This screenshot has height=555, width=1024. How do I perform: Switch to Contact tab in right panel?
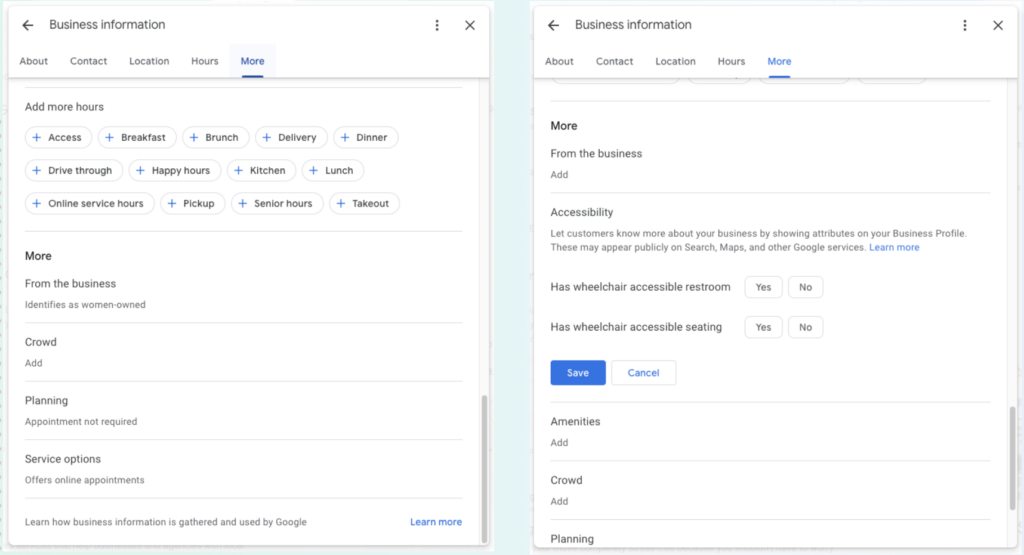614,61
